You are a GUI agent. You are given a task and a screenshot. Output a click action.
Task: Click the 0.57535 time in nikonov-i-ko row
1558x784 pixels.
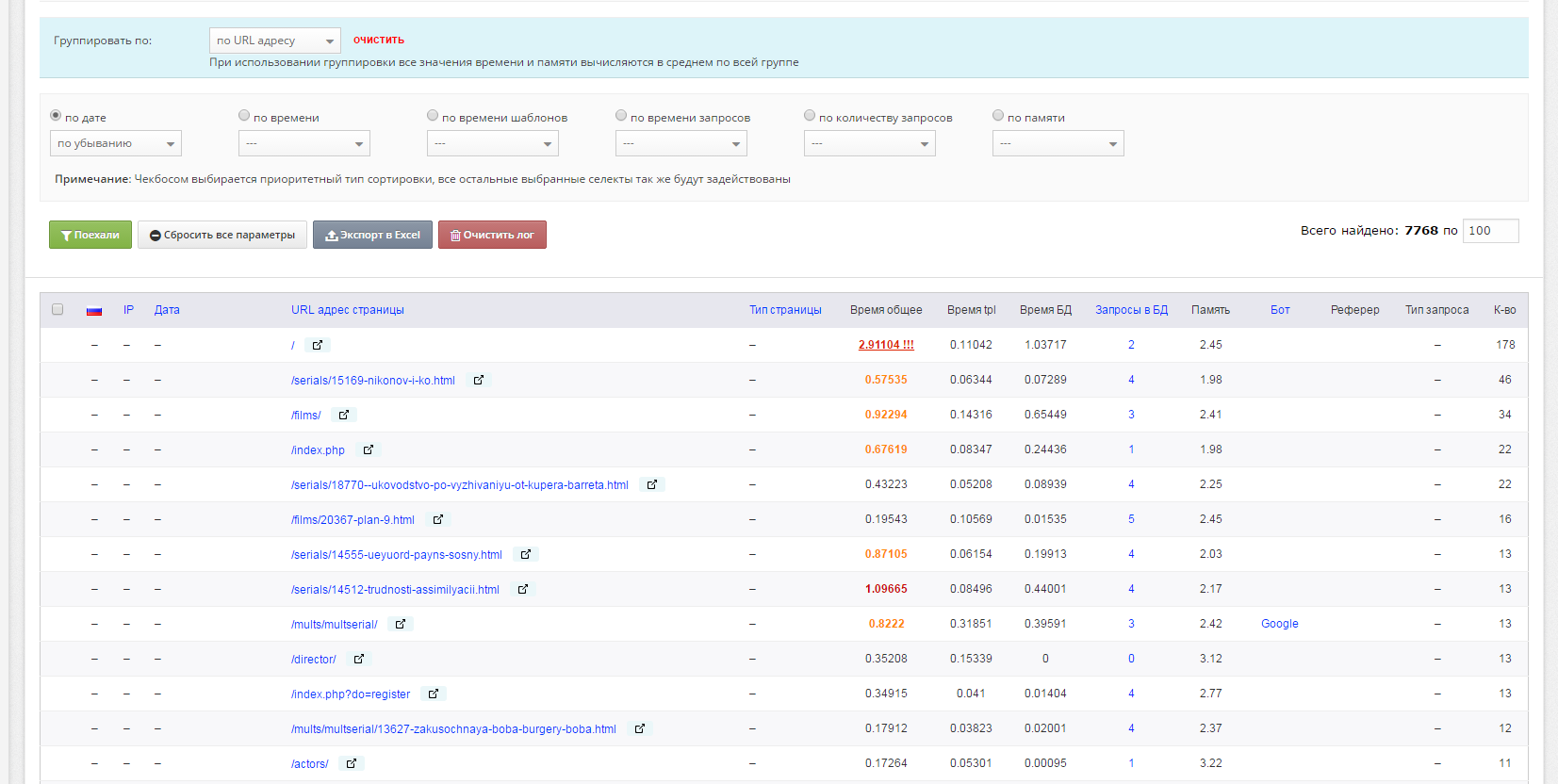tap(886, 380)
